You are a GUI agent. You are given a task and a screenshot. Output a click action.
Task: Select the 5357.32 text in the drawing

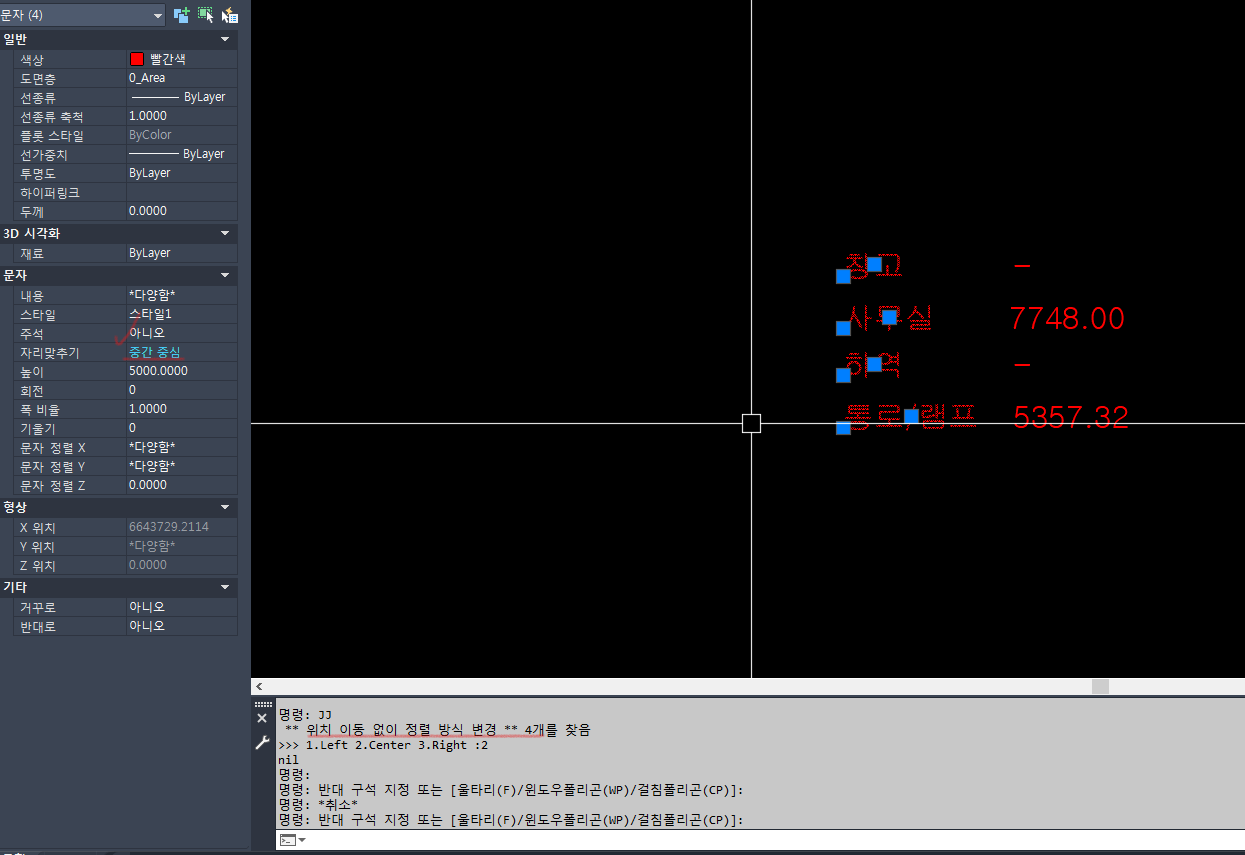[1071, 417]
